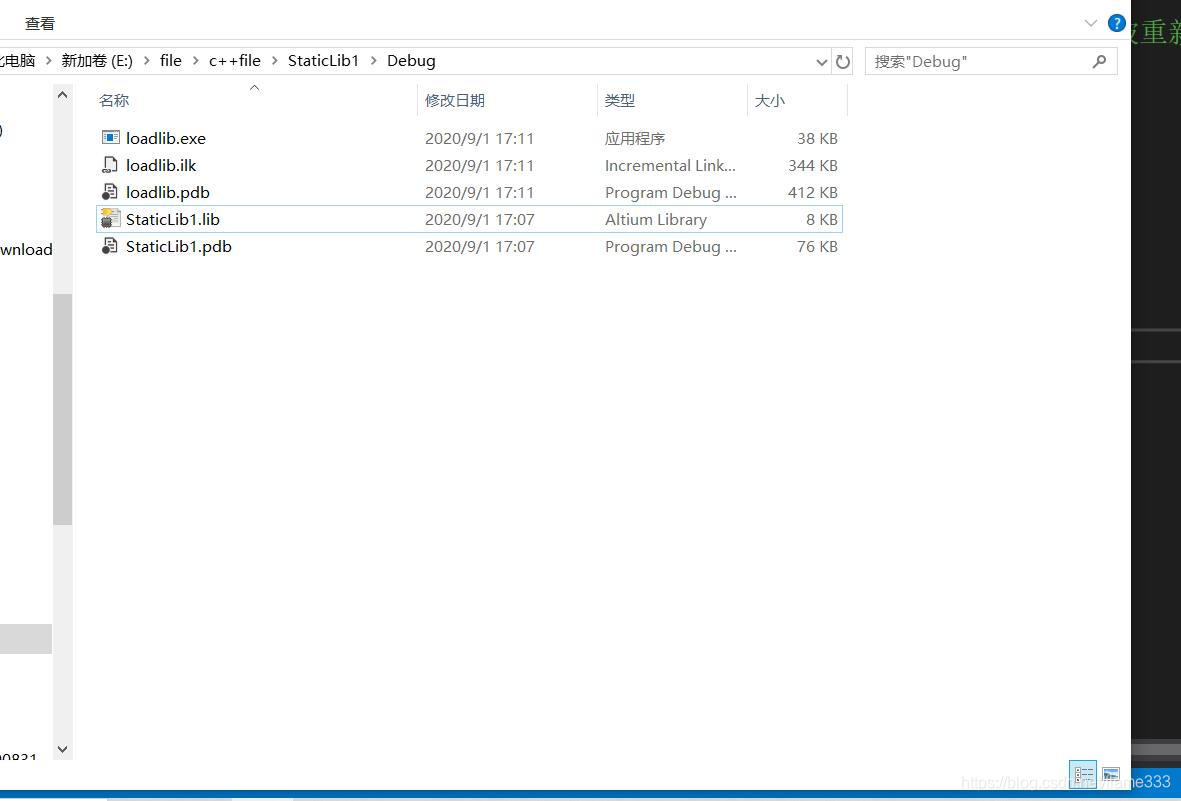The width and height of the screenshot is (1181, 801).
Task: Click type cell Altium Library
Action: [x=656, y=220]
